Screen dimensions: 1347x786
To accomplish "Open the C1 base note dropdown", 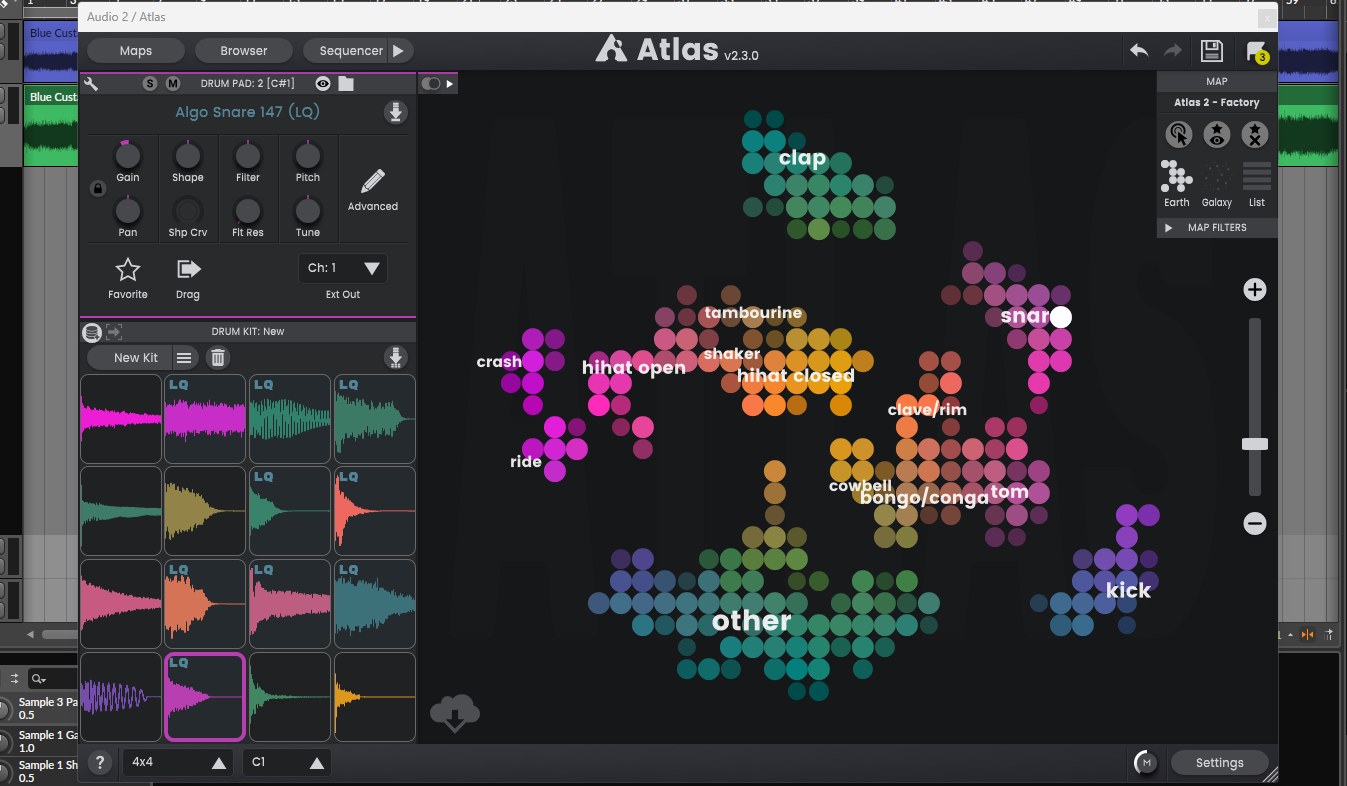I will click(286, 762).
